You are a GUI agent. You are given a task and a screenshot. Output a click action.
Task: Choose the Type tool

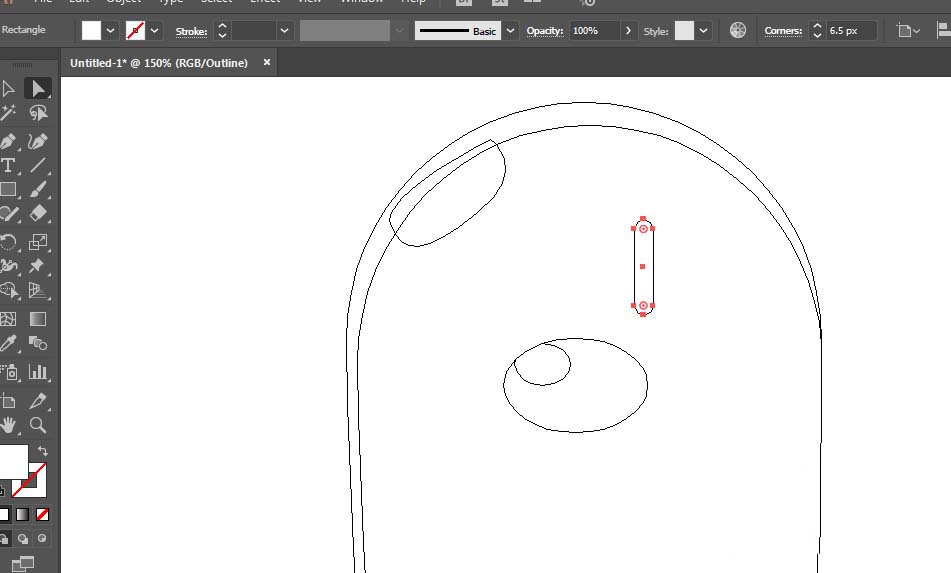9,166
